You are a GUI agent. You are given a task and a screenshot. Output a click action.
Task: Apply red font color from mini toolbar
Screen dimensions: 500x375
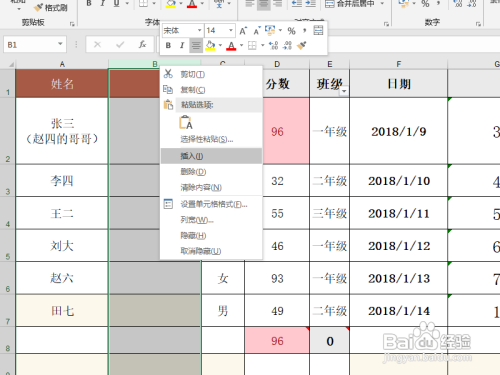231,46
